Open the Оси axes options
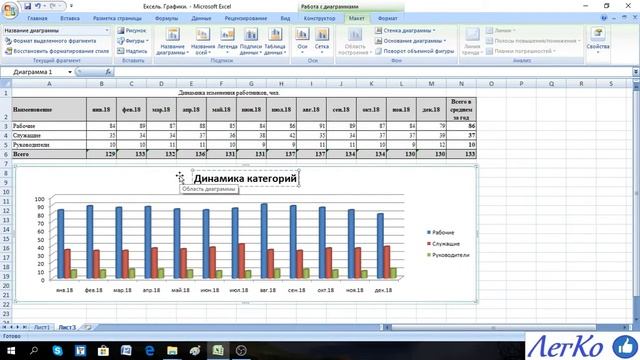The image size is (640, 360). [x=302, y=42]
